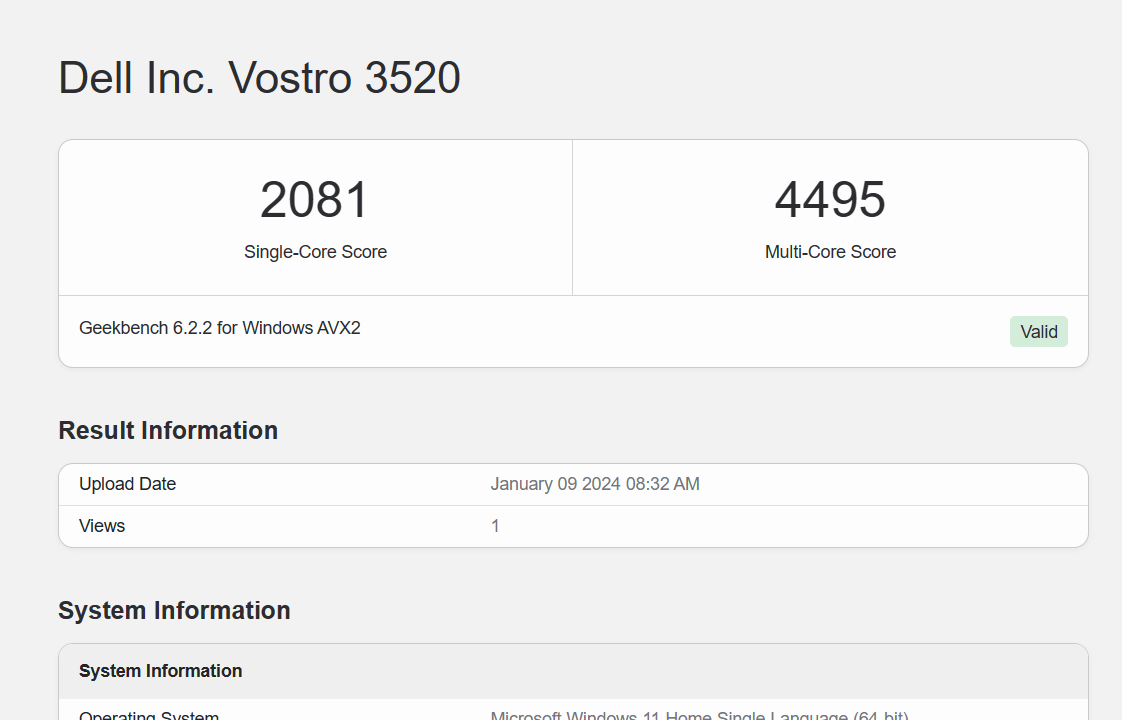Click the System Information section heading

(x=174, y=610)
